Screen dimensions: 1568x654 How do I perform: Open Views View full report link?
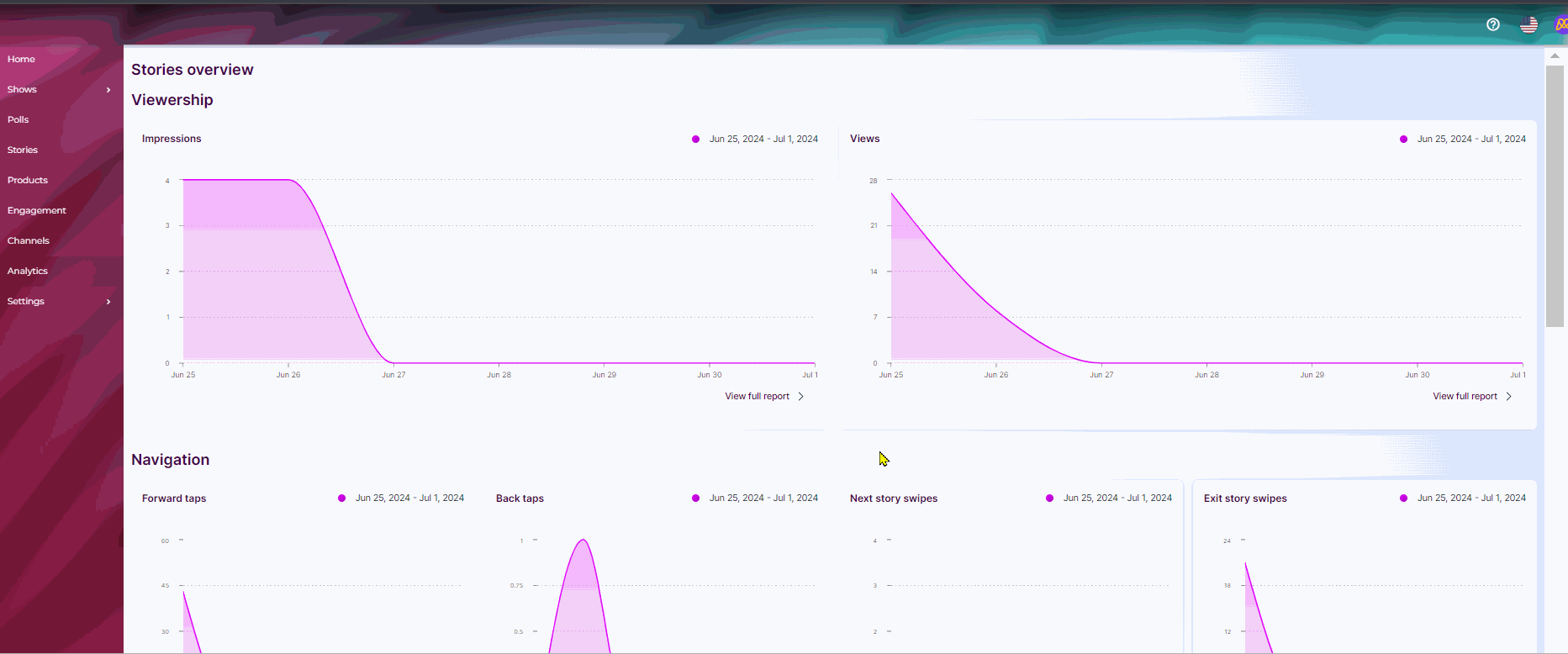pos(1465,397)
